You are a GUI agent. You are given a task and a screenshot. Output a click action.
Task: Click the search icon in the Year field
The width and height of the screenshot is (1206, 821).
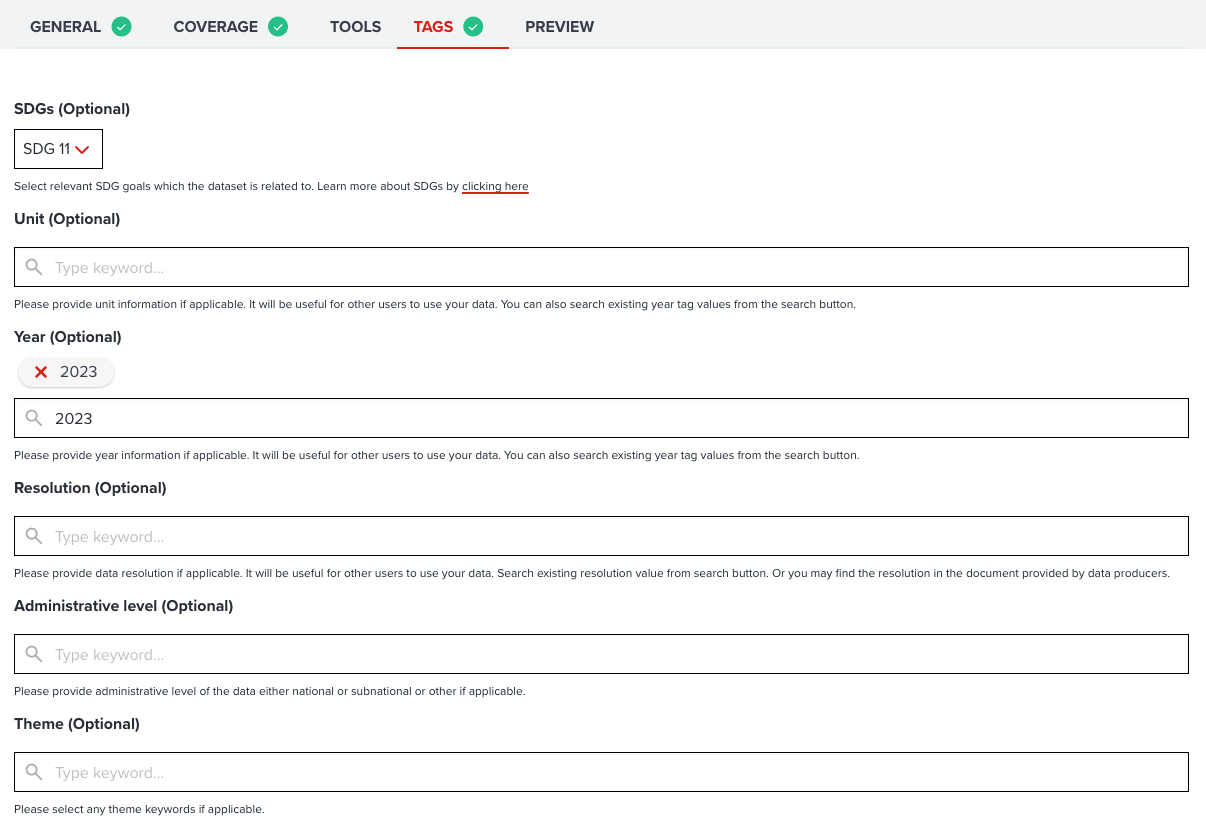point(34,418)
